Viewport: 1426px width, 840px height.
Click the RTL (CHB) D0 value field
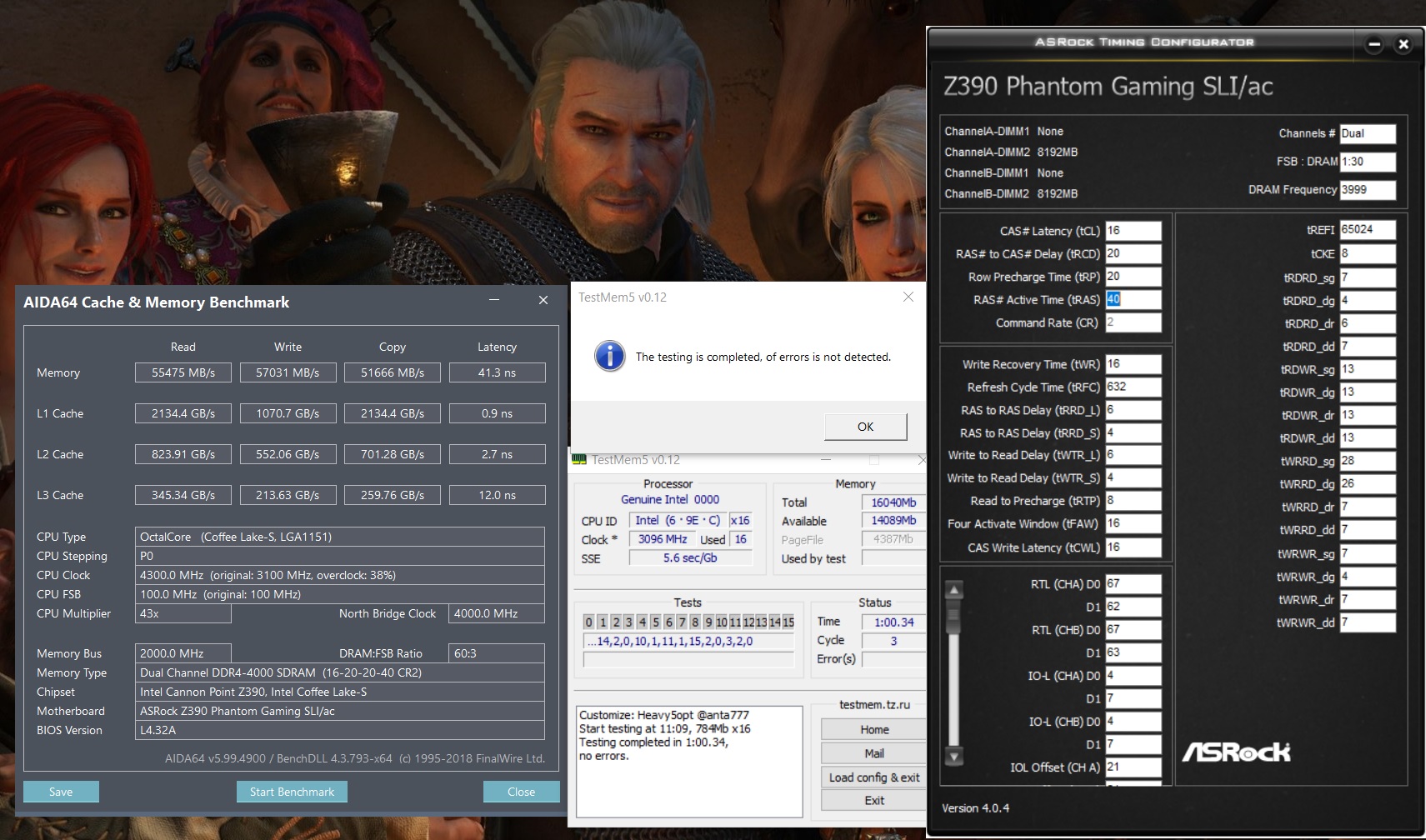tap(1133, 630)
